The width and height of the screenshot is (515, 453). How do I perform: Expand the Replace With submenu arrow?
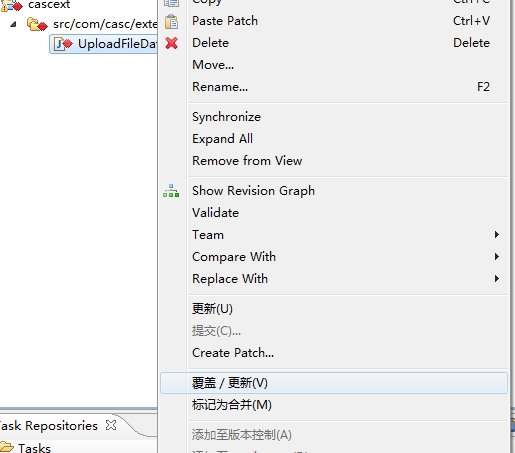[x=497, y=279]
